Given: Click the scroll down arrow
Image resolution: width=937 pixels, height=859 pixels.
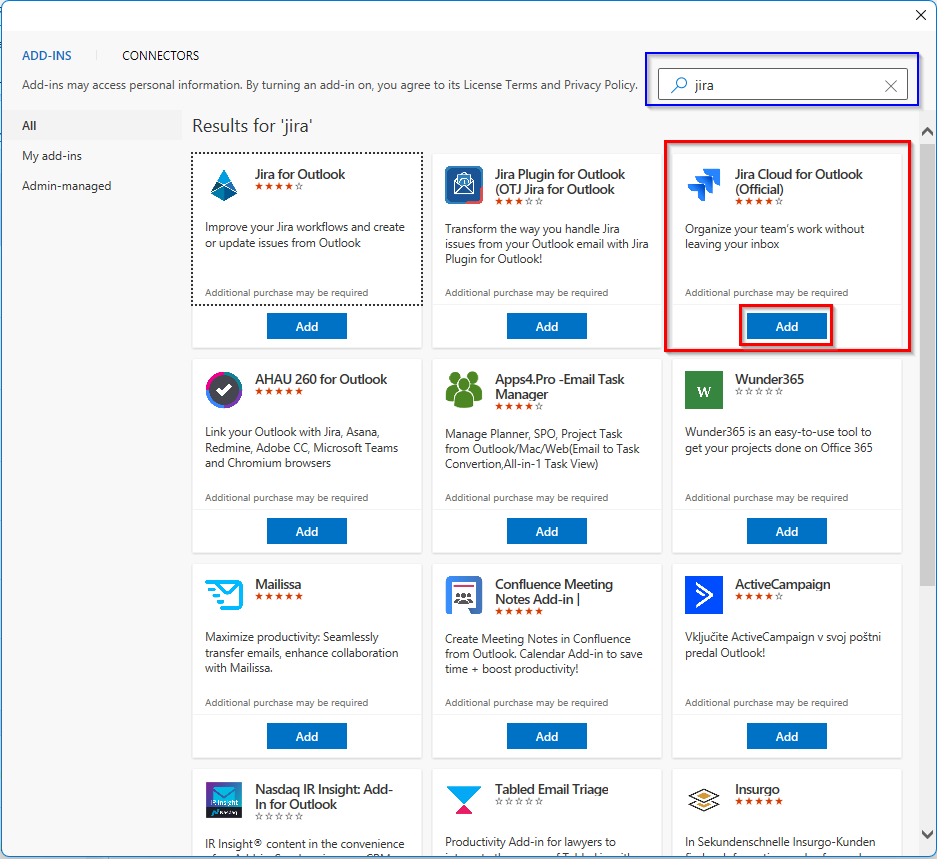Looking at the screenshot, I should pyautogui.click(x=927, y=834).
